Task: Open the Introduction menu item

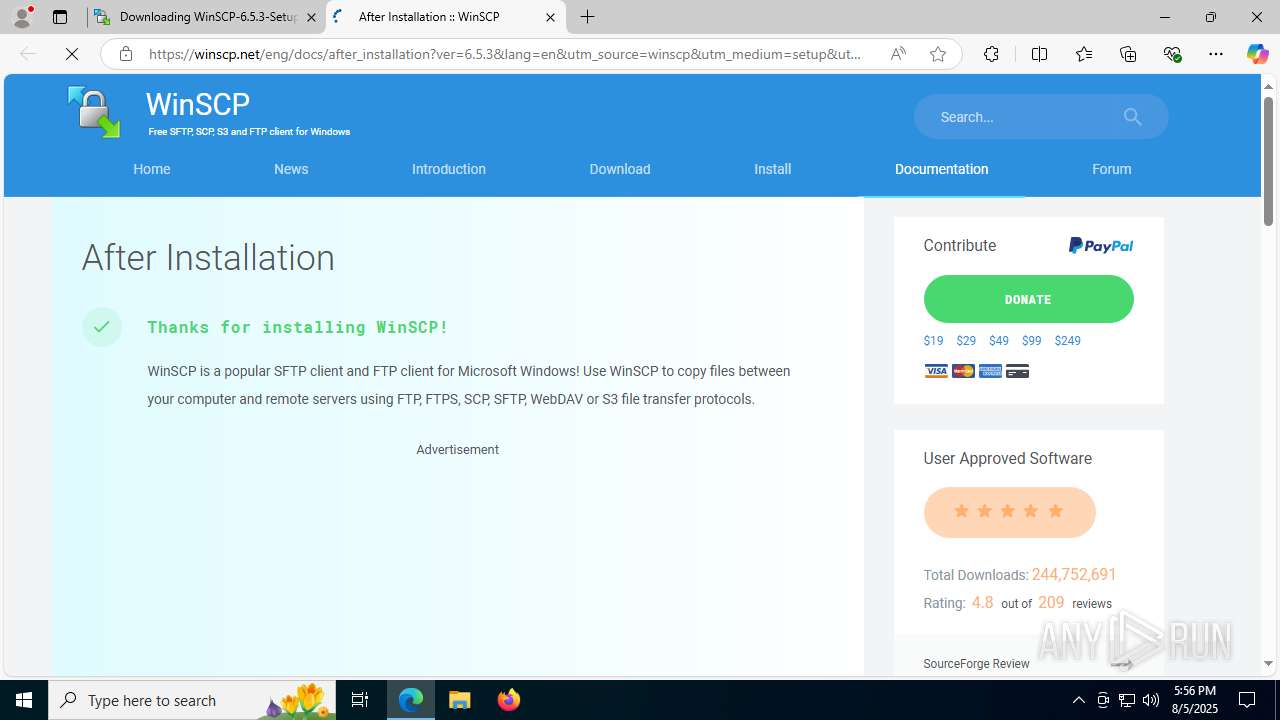Action: point(449,169)
